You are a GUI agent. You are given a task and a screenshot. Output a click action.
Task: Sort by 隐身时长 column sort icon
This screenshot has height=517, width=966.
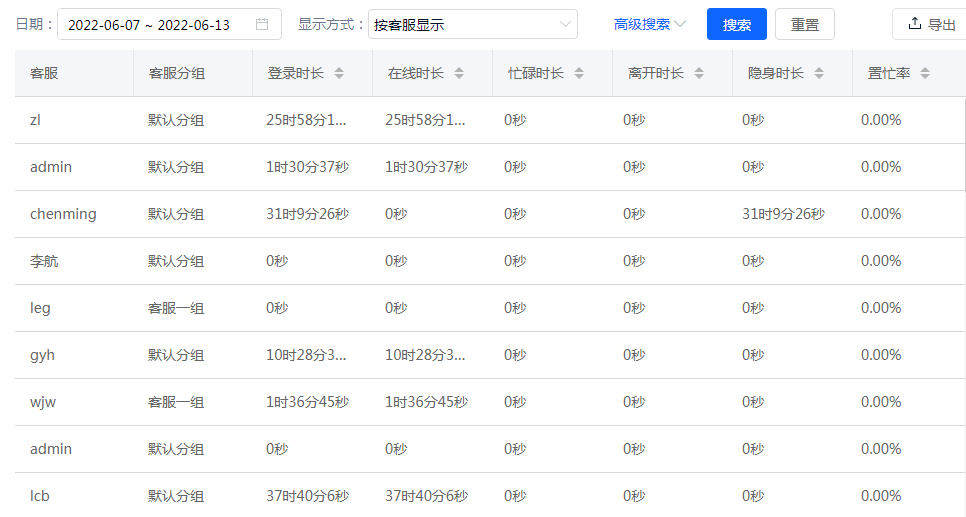(x=819, y=73)
